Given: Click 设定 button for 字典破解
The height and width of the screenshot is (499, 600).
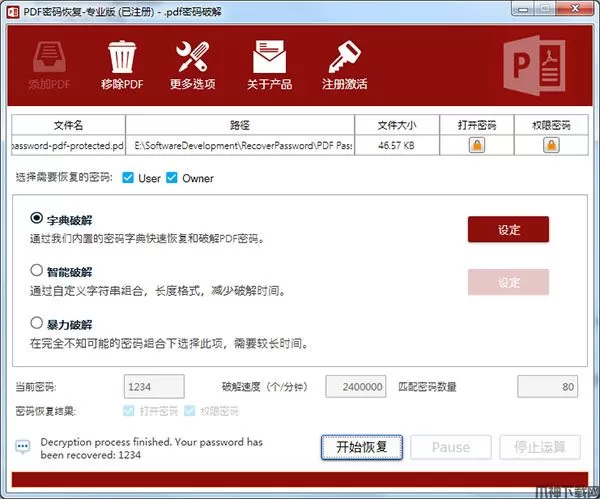Looking at the screenshot, I should [x=509, y=230].
